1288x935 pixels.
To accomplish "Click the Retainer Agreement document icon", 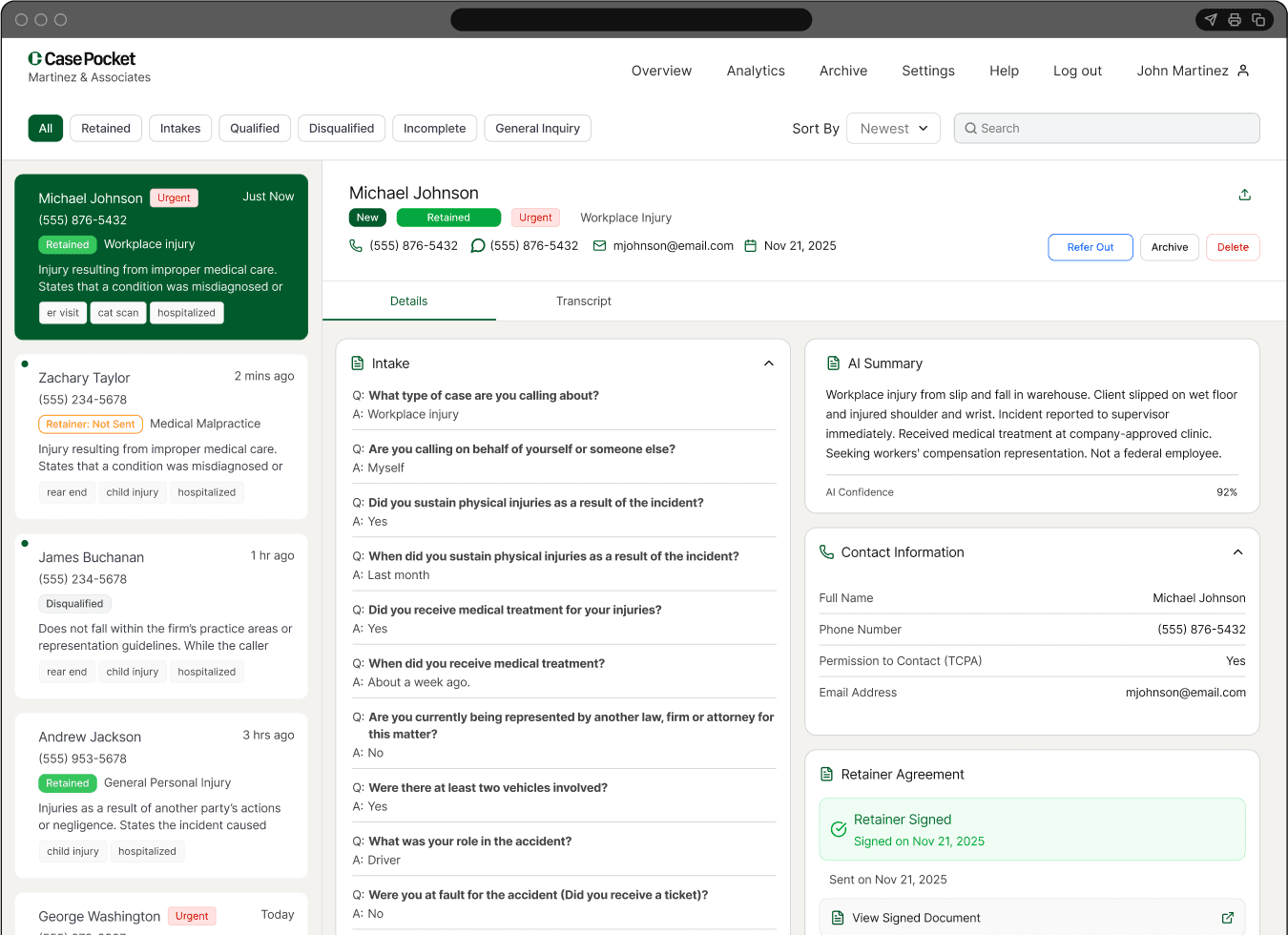I will [826, 775].
